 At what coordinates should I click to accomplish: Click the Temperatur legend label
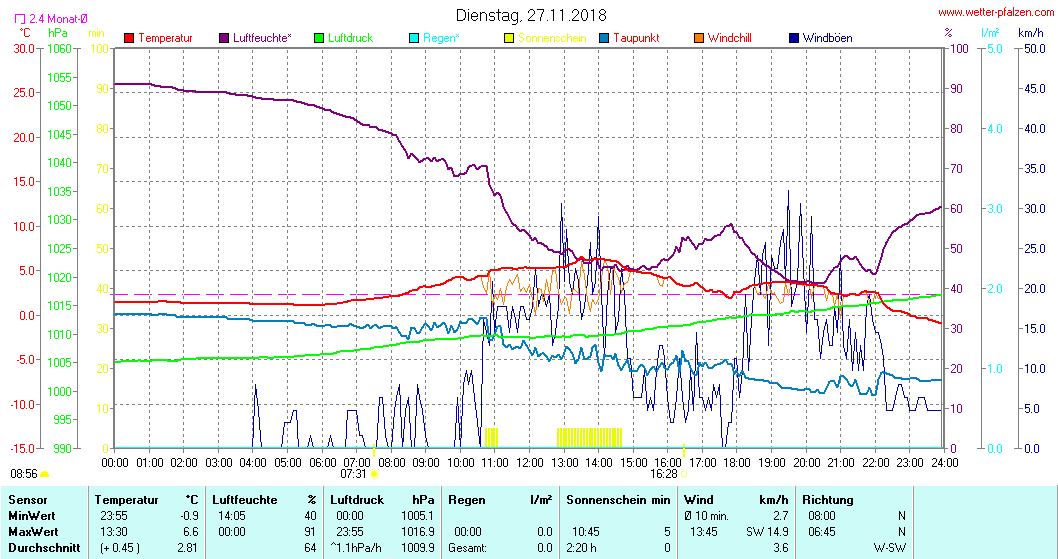pyautogui.click(x=165, y=38)
